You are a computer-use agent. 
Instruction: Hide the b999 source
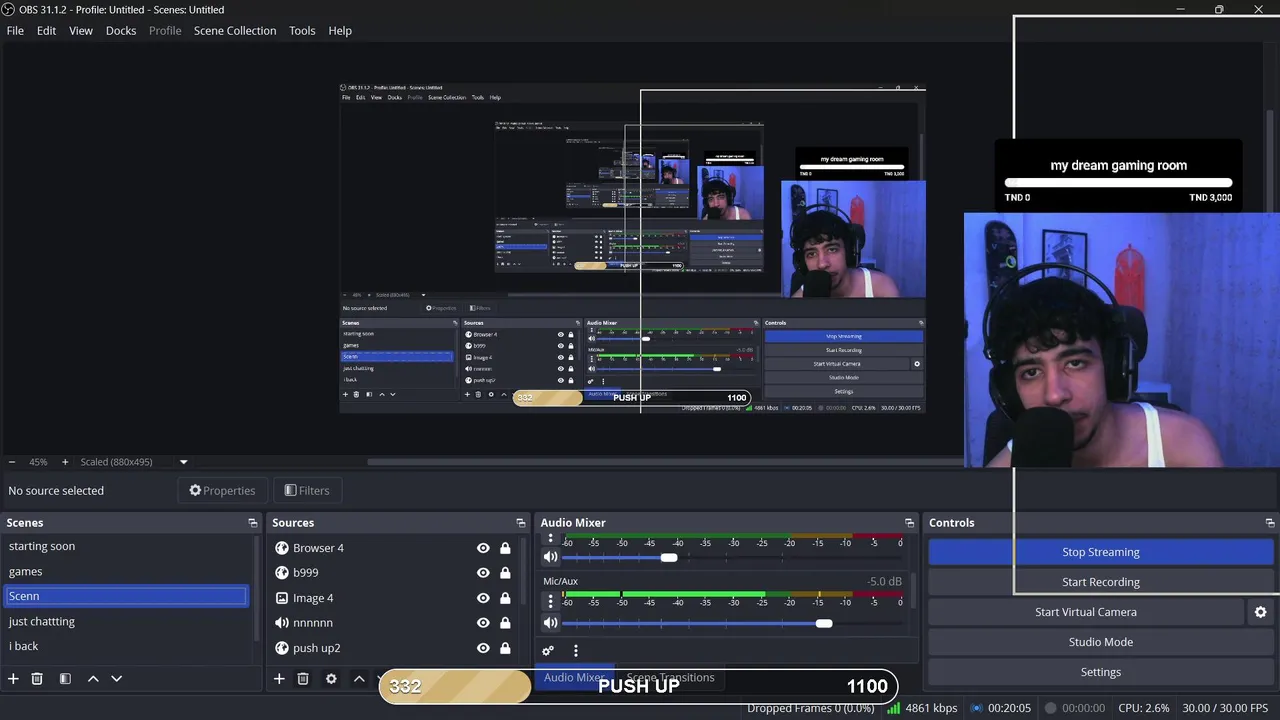483,573
